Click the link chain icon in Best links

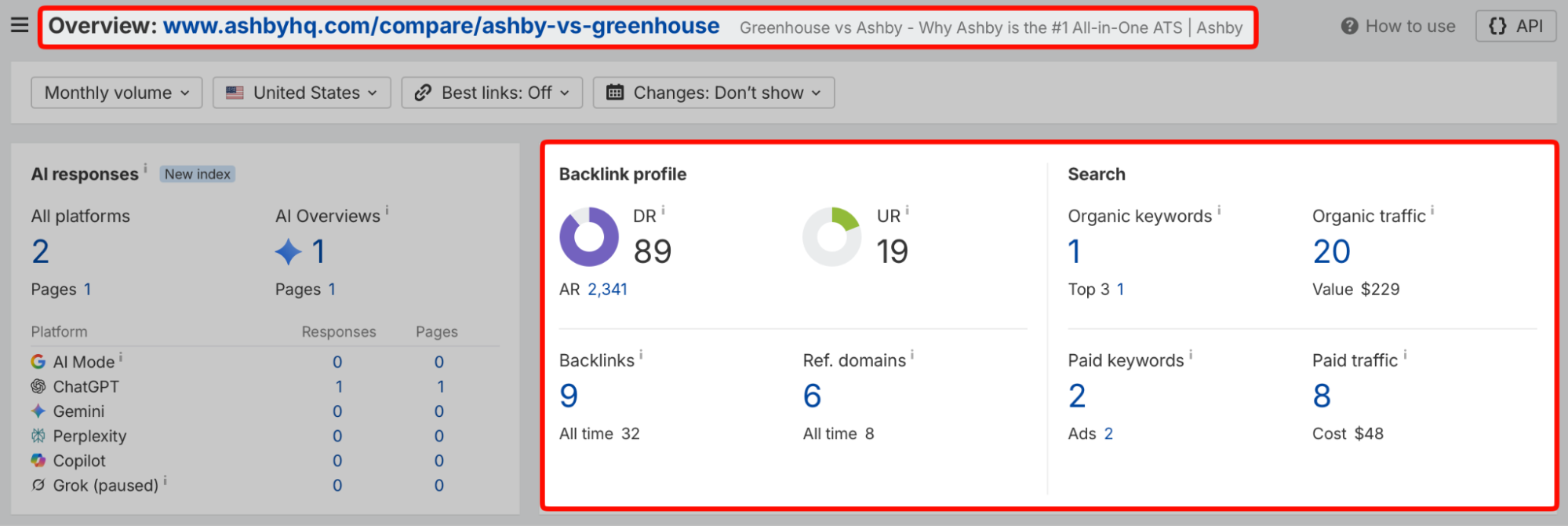[x=423, y=93]
